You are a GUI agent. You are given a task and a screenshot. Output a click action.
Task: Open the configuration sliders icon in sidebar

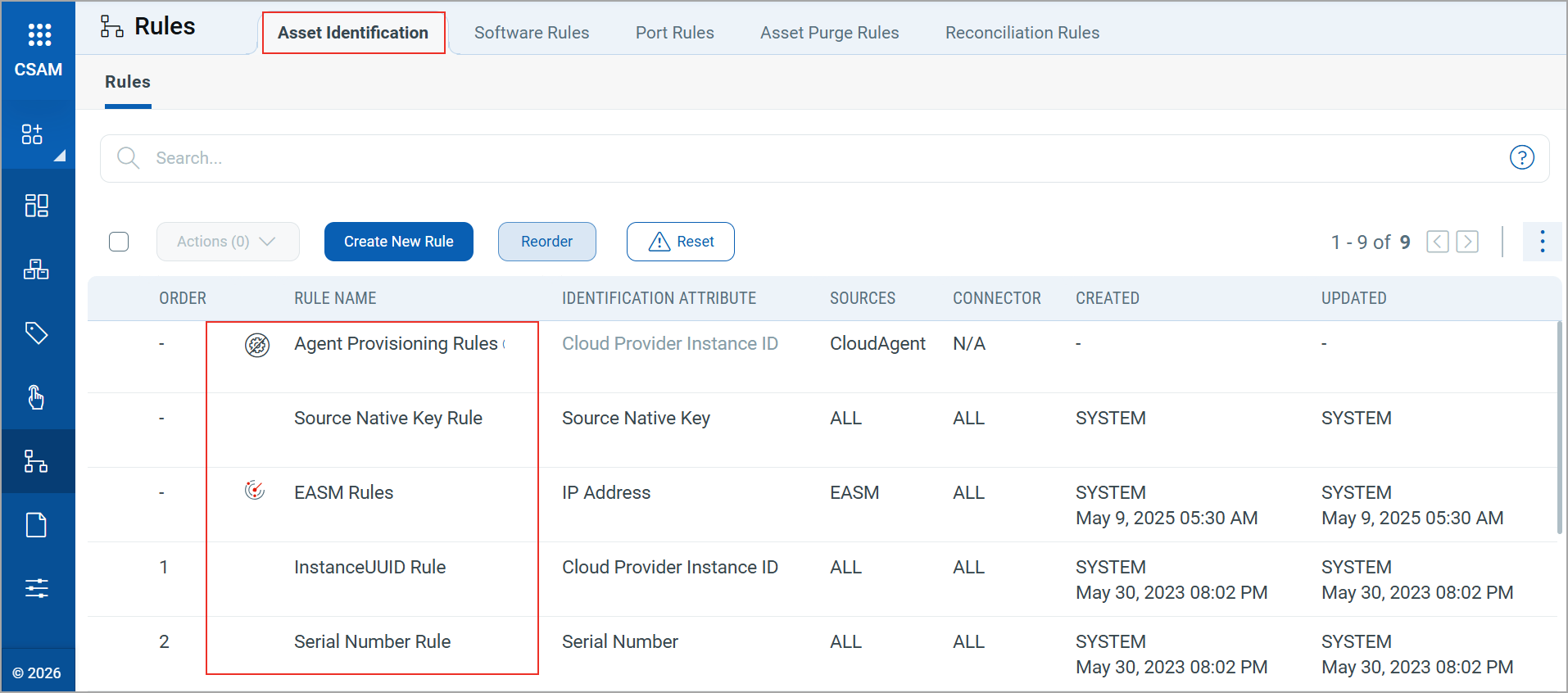(x=37, y=588)
